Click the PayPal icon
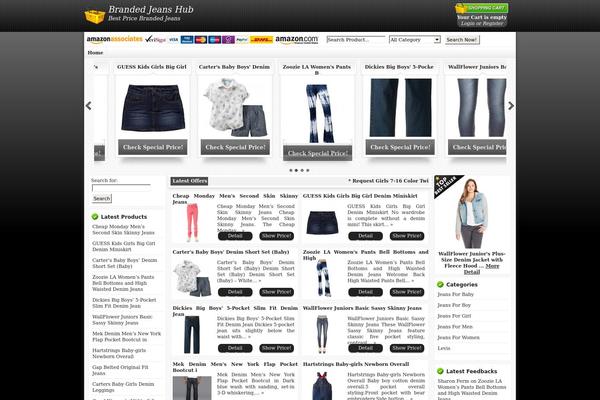The image size is (600, 400). click(242, 40)
